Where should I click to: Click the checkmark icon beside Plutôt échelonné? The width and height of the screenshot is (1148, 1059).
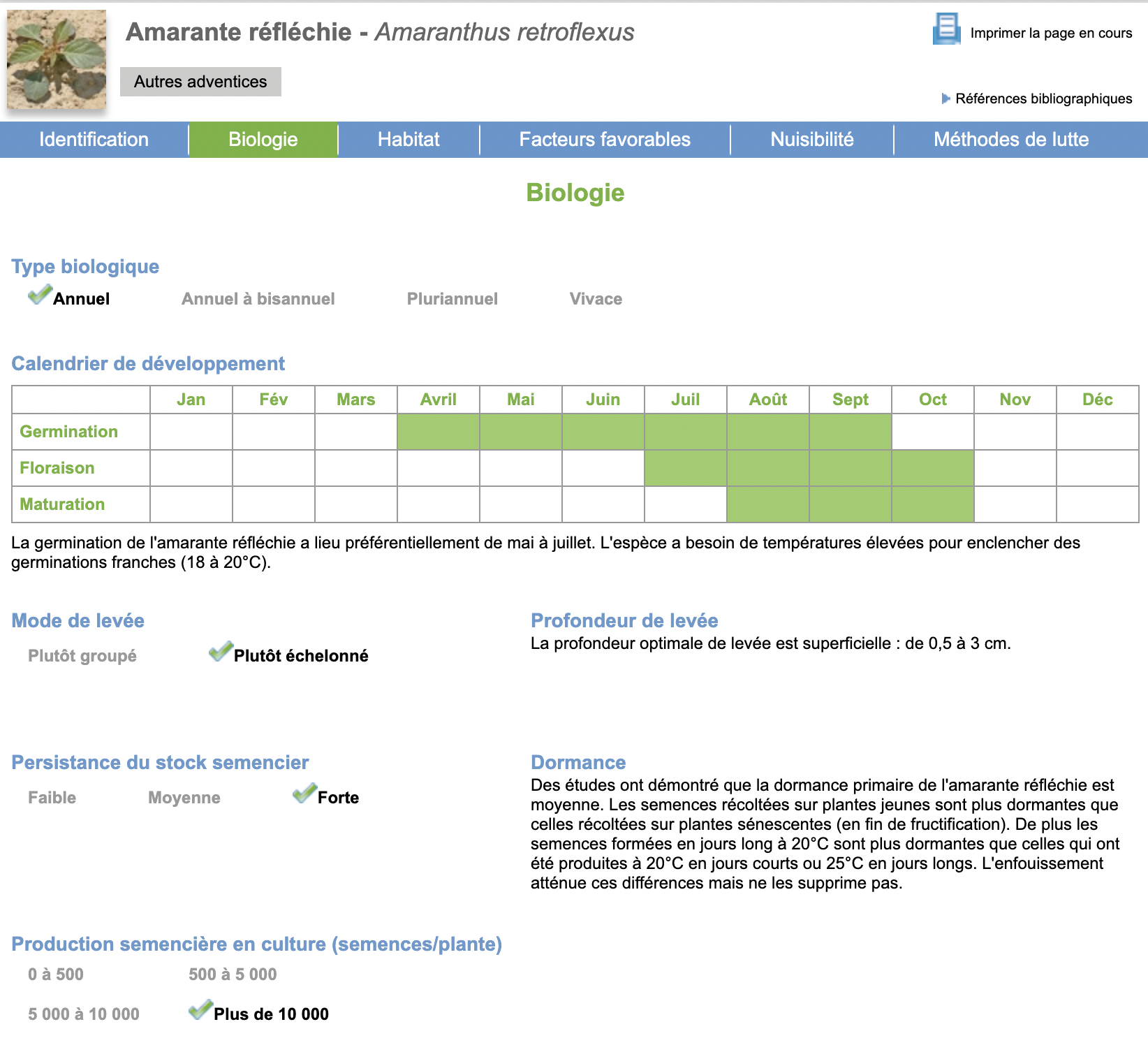pos(221,652)
